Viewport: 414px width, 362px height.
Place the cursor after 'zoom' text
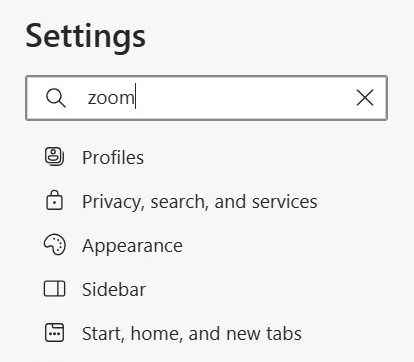(x=135, y=98)
